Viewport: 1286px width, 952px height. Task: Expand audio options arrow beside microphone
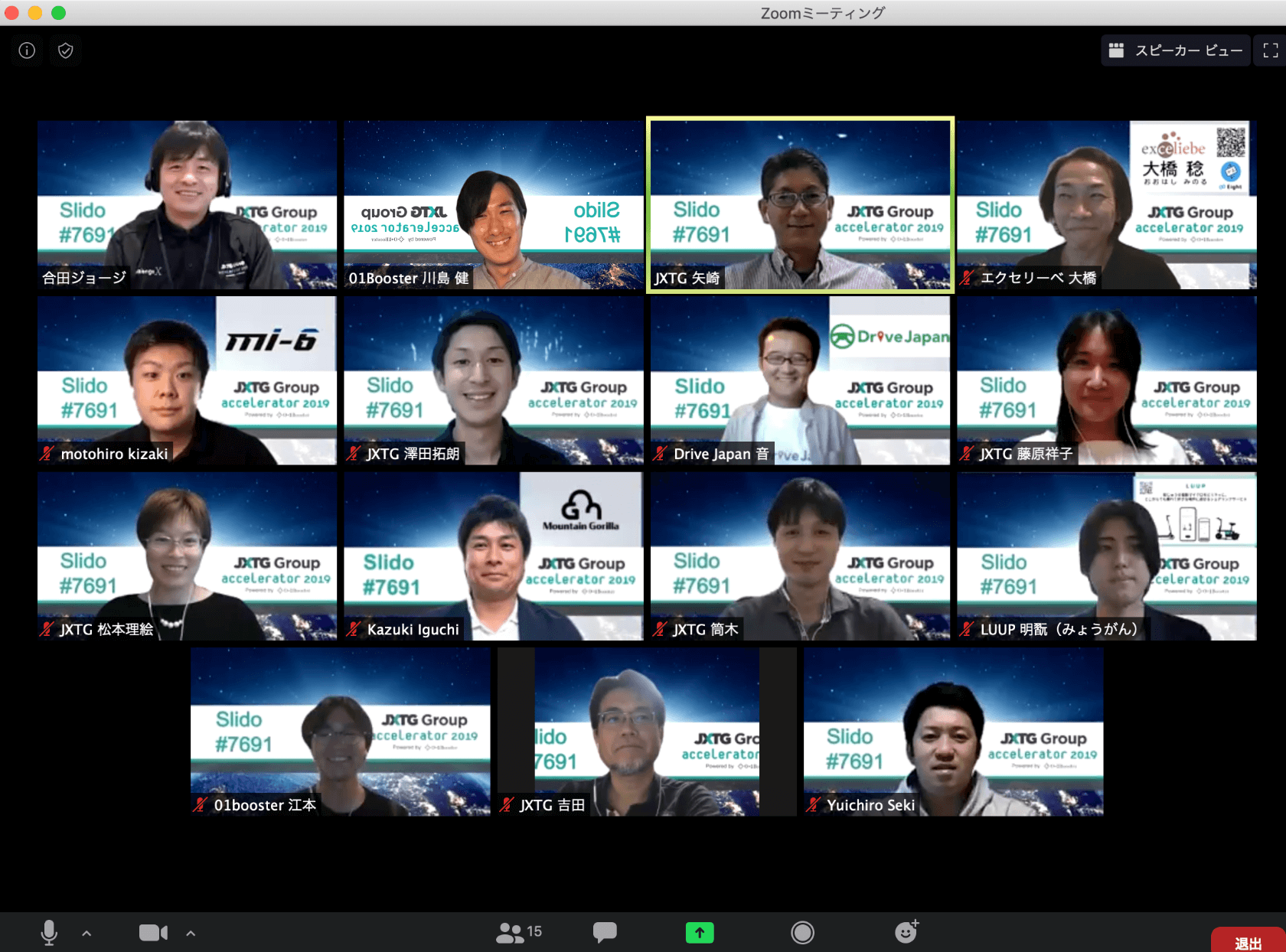click(x=86, y=933)
